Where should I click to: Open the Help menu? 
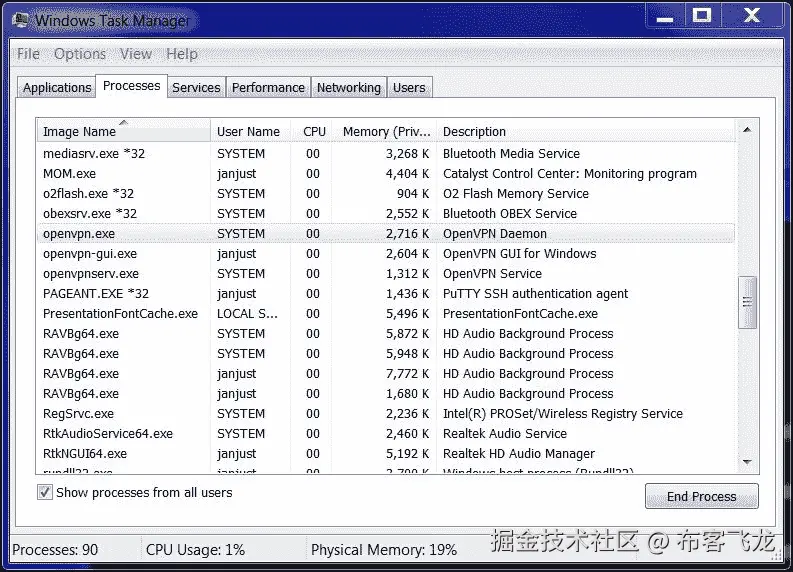tap(182, 54)
